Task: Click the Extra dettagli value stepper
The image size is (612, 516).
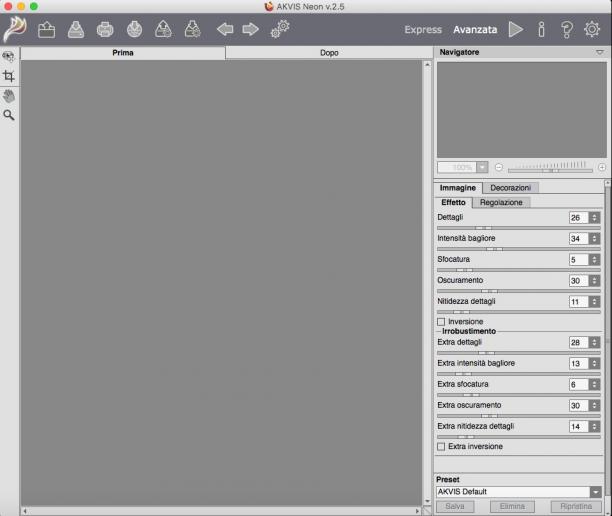Action: 594,343
